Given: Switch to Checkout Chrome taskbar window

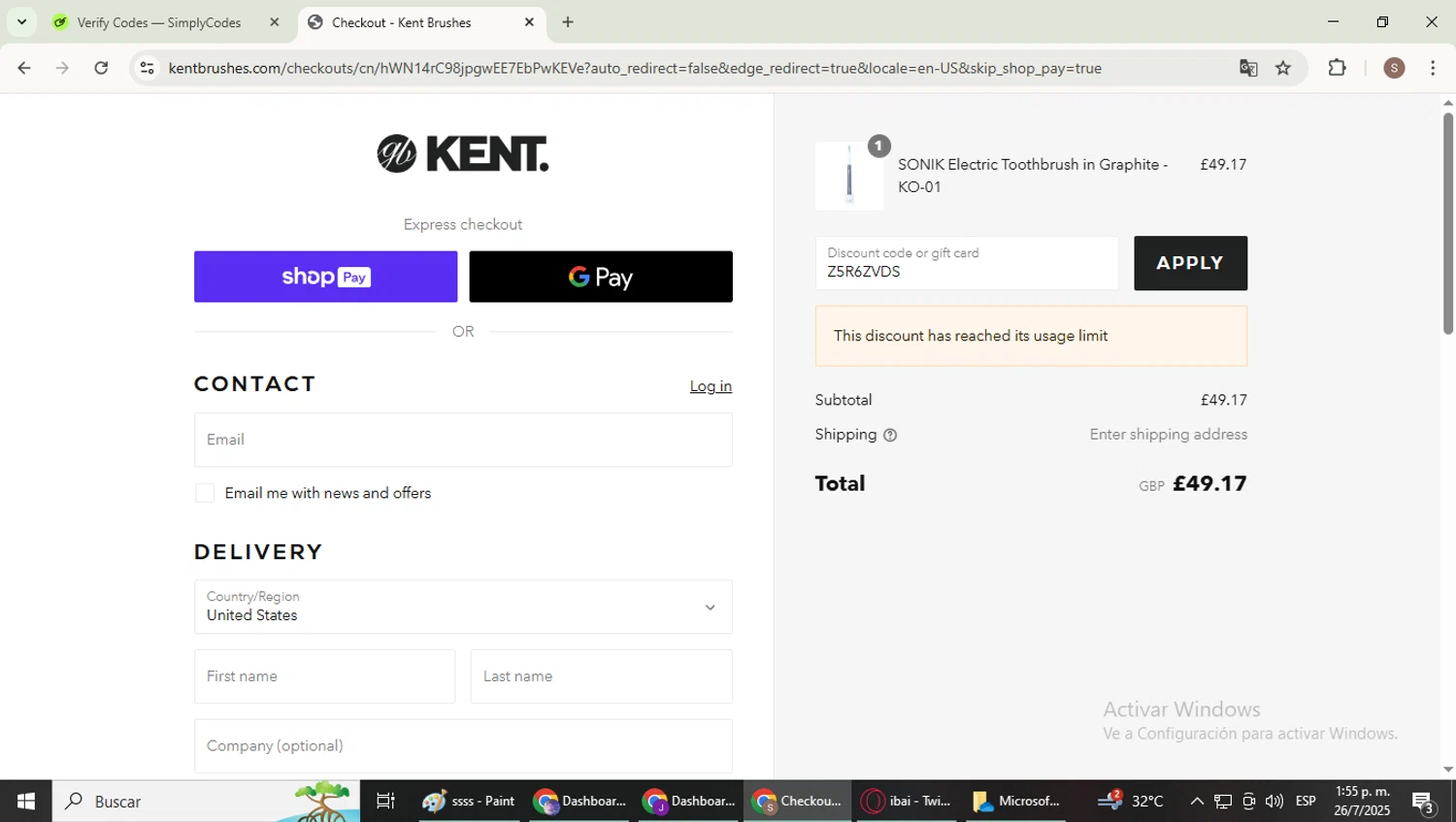Looking at the screenshot, I should [798, 801].
